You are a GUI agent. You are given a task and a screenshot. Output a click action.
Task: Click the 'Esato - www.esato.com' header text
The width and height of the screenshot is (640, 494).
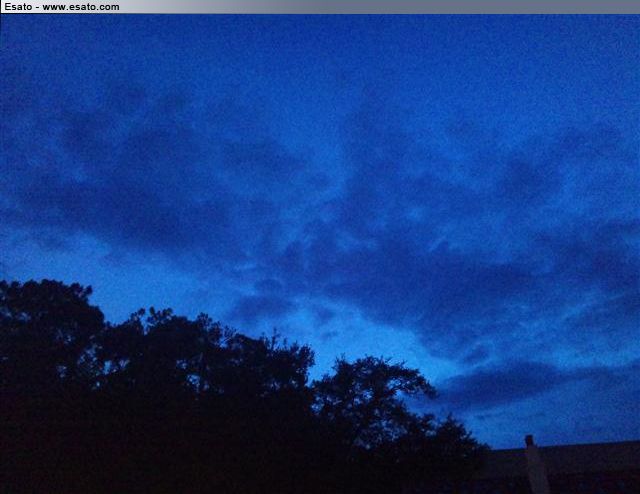[62, 7]
